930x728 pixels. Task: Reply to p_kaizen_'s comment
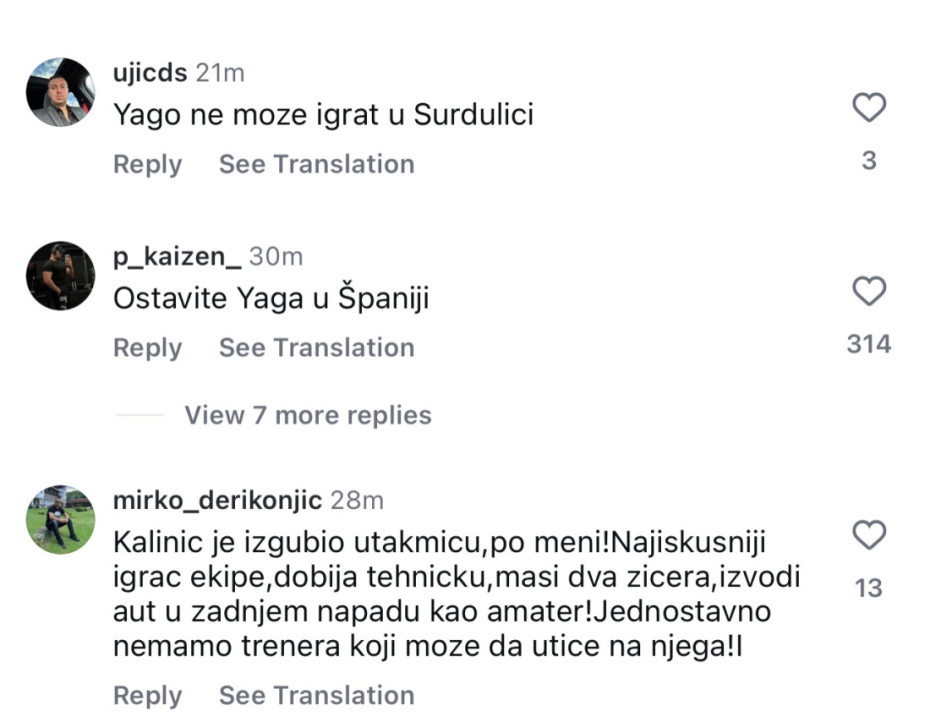click(147, 348)
